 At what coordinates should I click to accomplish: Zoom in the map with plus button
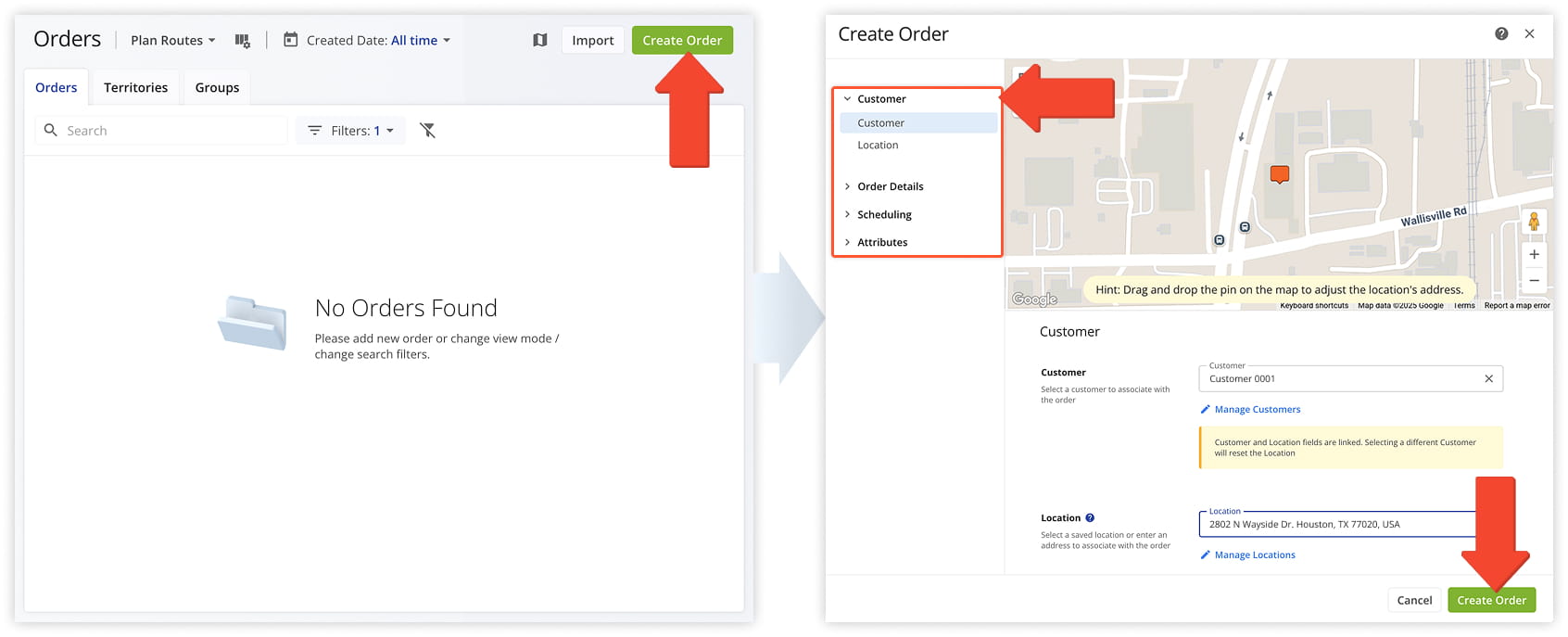click(1534, 254)
